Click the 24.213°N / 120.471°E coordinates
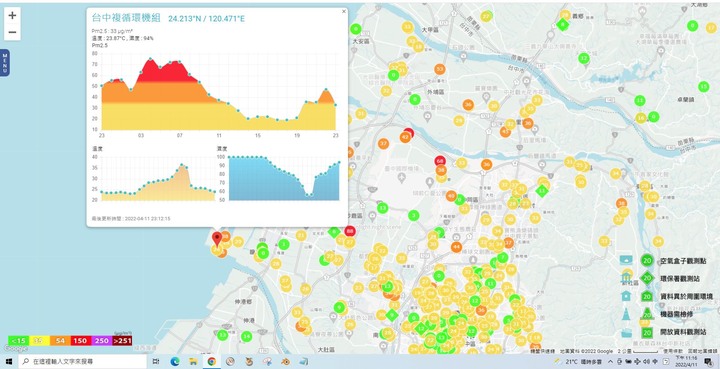This screenshot has height=369, width=720. pos(206,19)
